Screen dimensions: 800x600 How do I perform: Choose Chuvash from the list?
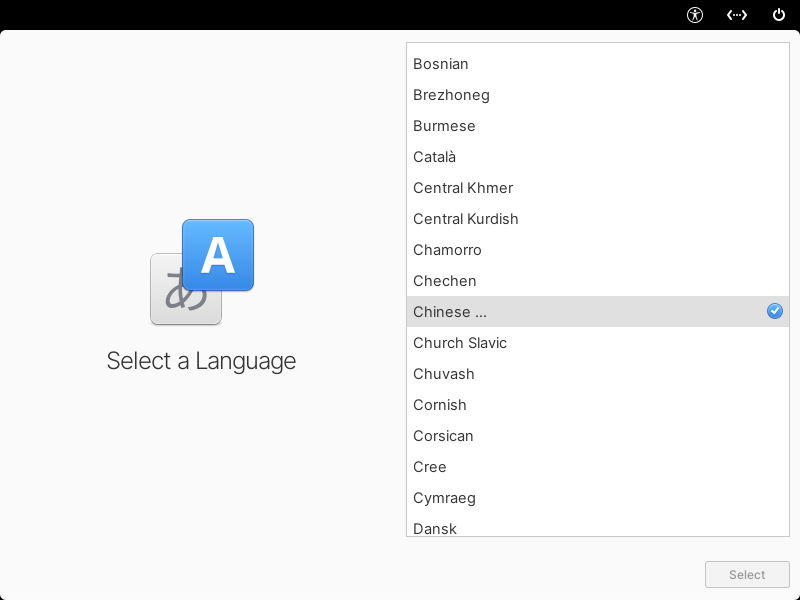(x=597, y=374)
